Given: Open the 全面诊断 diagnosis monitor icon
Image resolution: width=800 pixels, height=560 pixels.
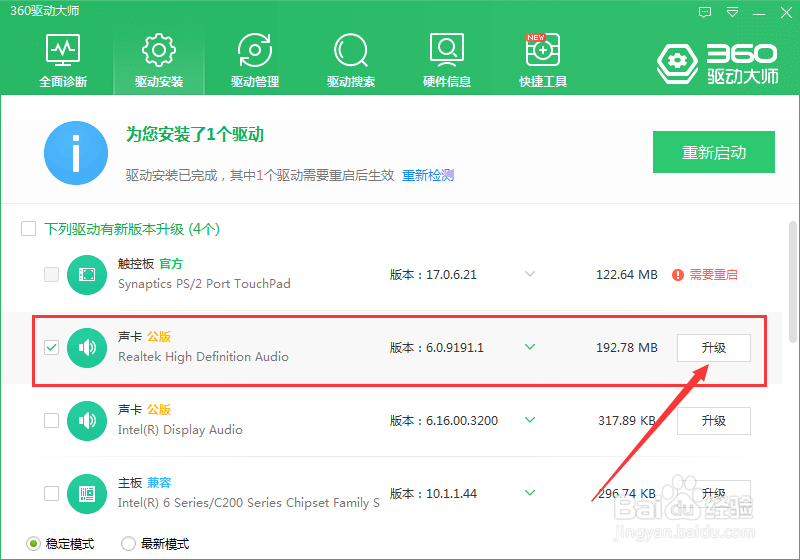Looking at the screenshot, I should pos(63,50).
